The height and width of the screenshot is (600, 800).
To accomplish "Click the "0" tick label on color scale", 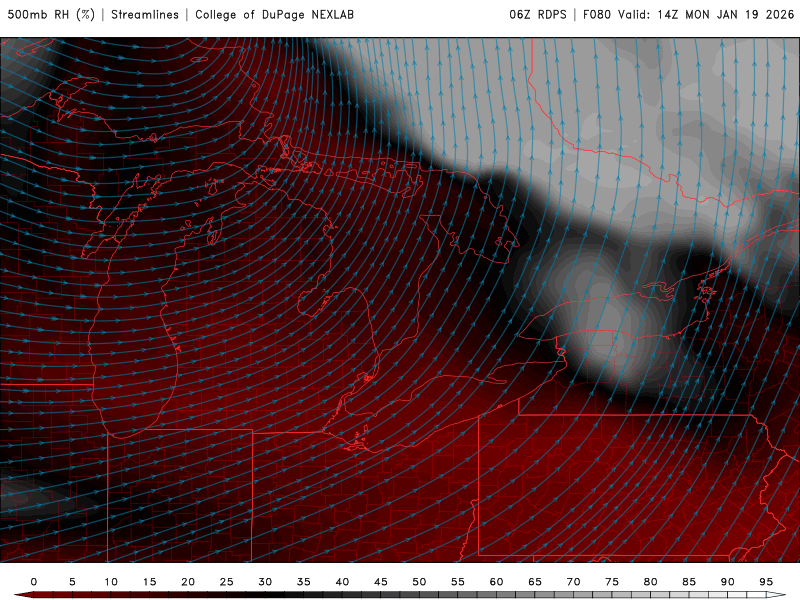I will pyautogui.click(x=34, y=582).
